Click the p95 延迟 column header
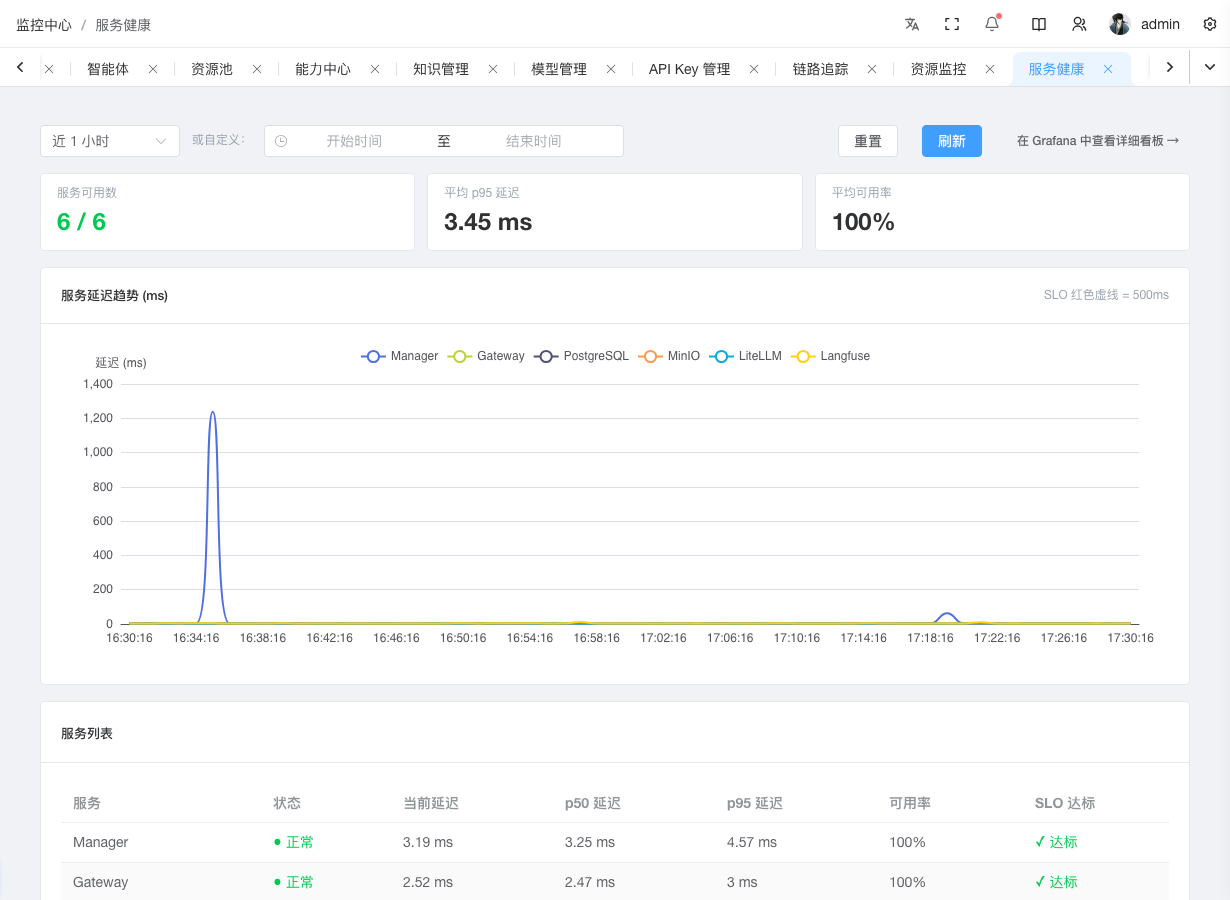 [755, 803]
